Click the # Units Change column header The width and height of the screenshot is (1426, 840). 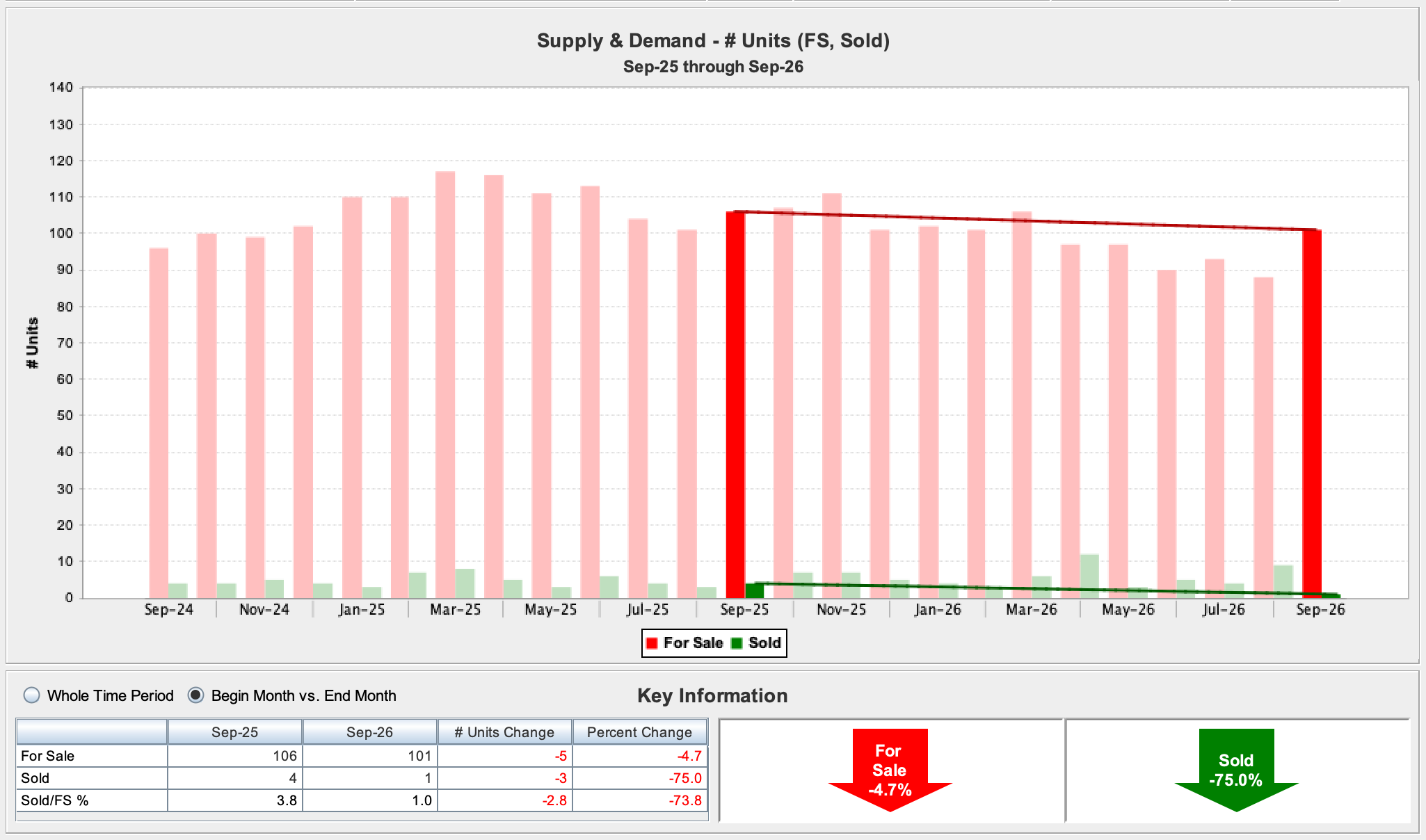504,732
